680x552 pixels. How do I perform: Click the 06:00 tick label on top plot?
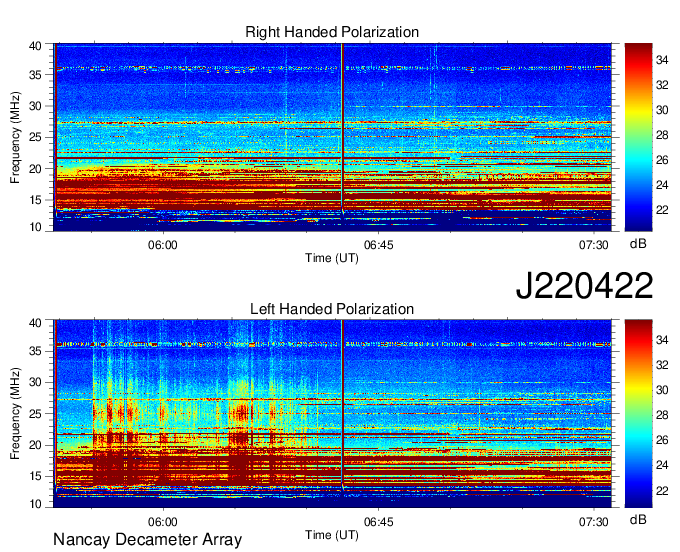pos(163,245)
